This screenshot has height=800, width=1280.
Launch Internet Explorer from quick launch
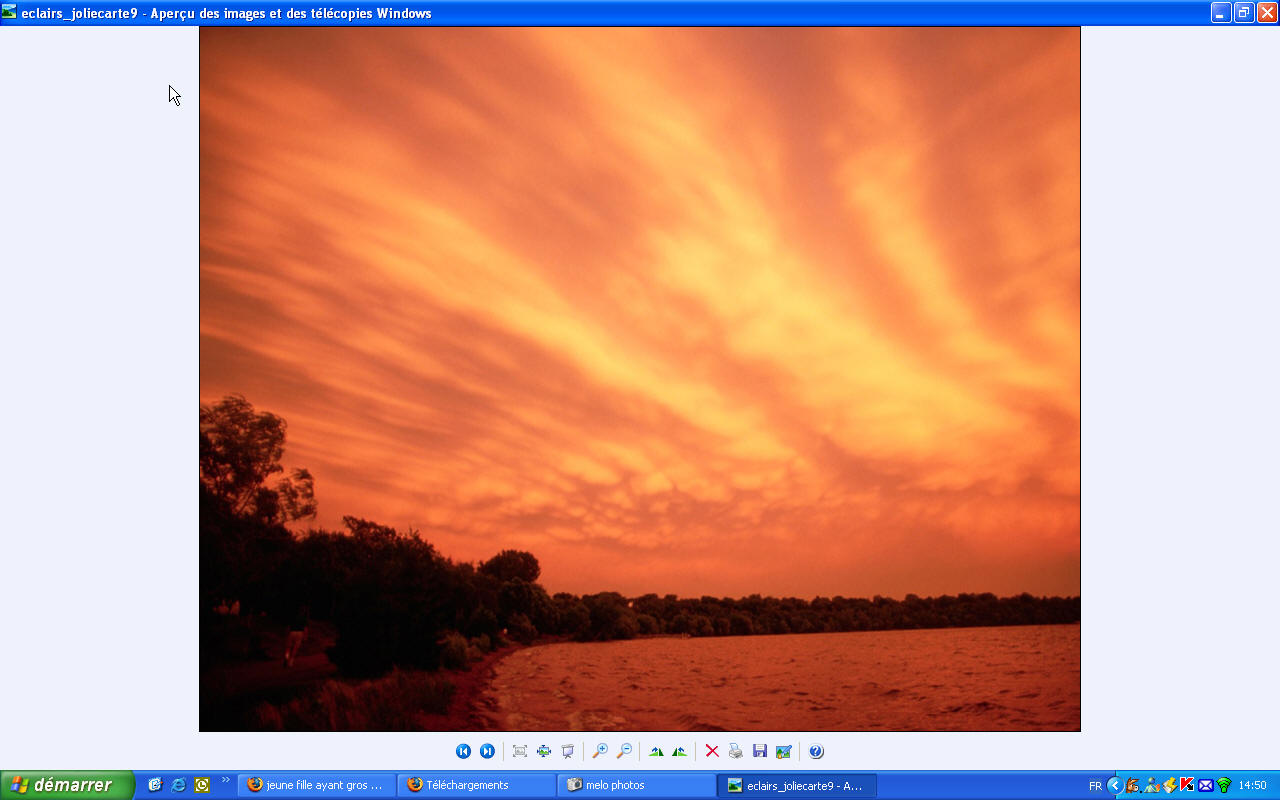point(179,785)
